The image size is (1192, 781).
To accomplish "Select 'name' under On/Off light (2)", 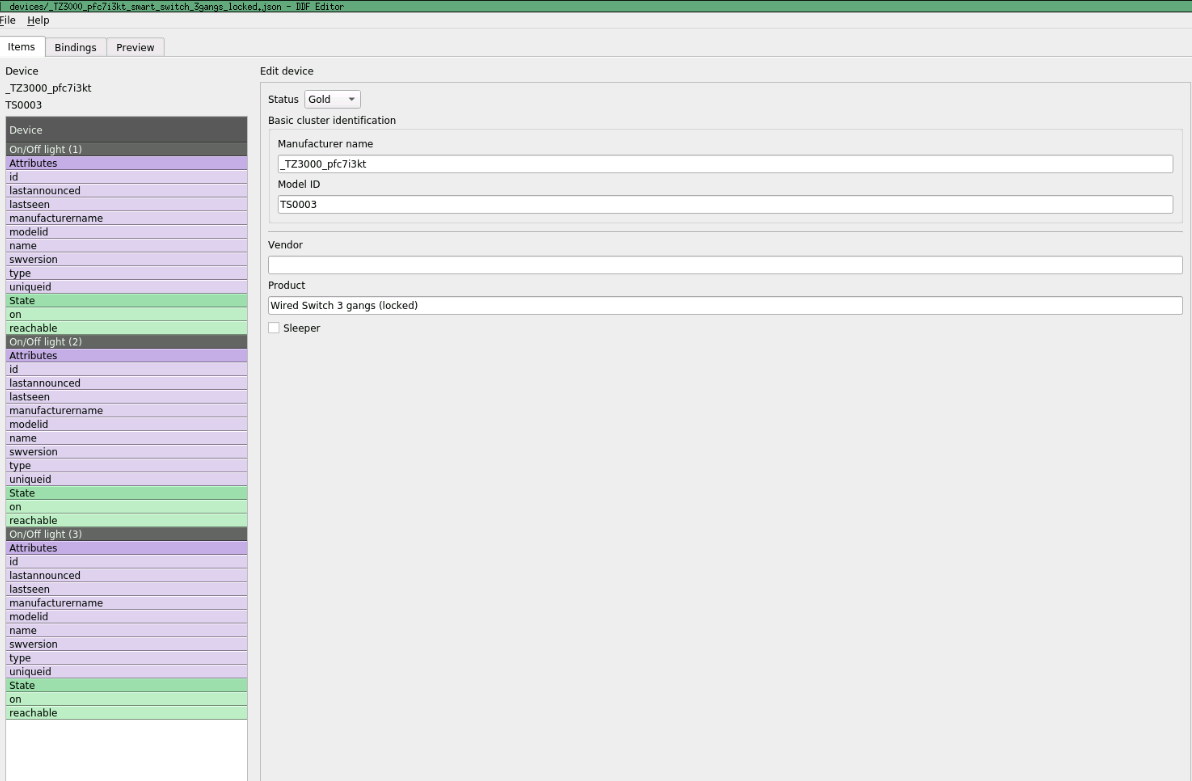I will tap(126, 438).
